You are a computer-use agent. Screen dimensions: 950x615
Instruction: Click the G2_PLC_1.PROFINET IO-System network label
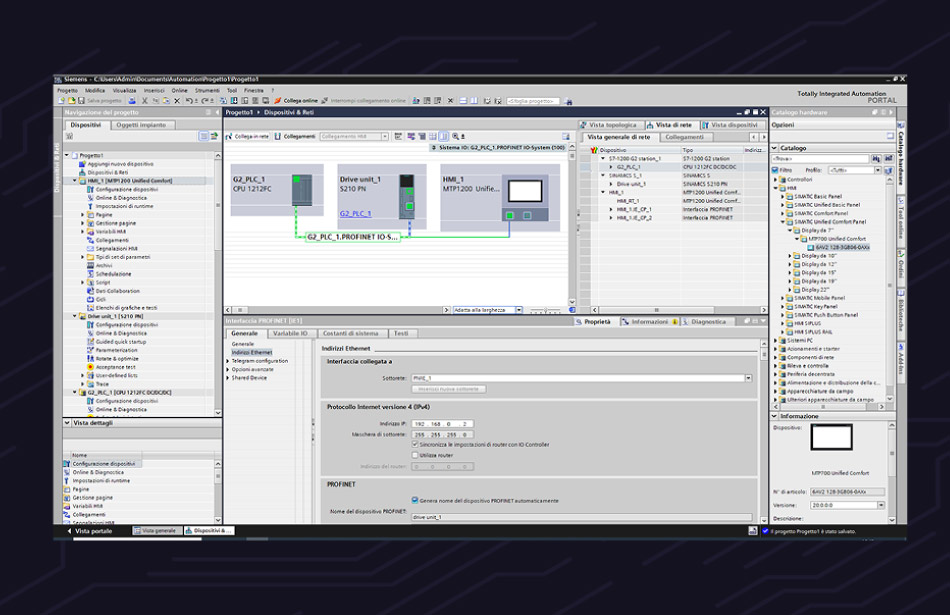tap(352, 237)
